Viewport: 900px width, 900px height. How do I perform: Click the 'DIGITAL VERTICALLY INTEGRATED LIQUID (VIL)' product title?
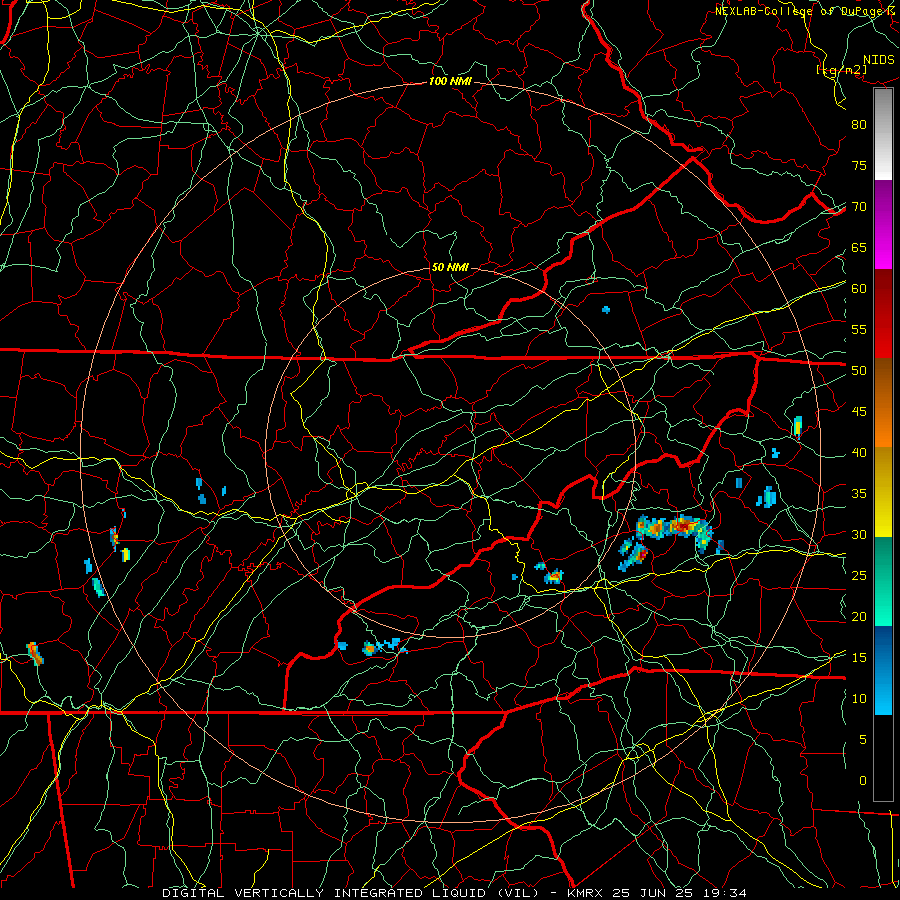tap(350, 893)
